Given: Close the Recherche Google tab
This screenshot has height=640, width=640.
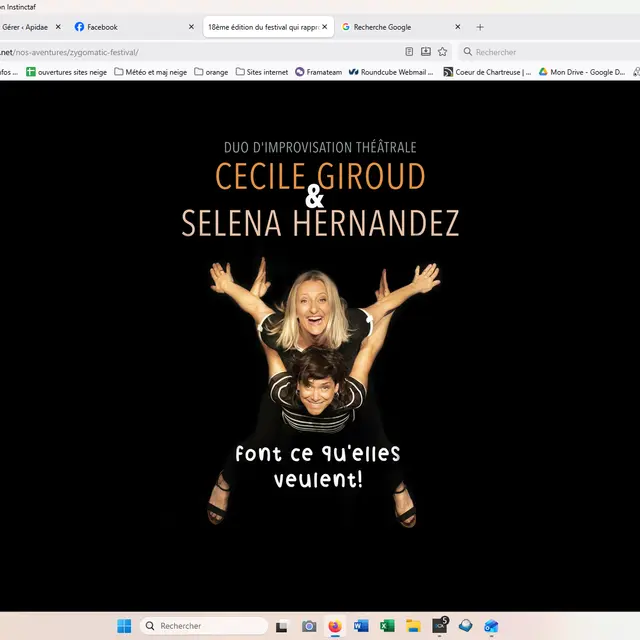Looking at the screenshot, I should 458,27.
